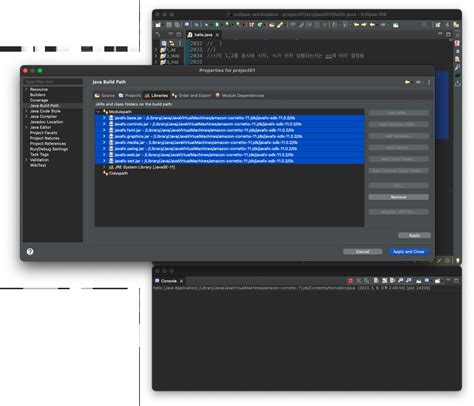The image size is (474, 406).
Task: Expand the javafx.web.jar entry
Action: [104, 155]
